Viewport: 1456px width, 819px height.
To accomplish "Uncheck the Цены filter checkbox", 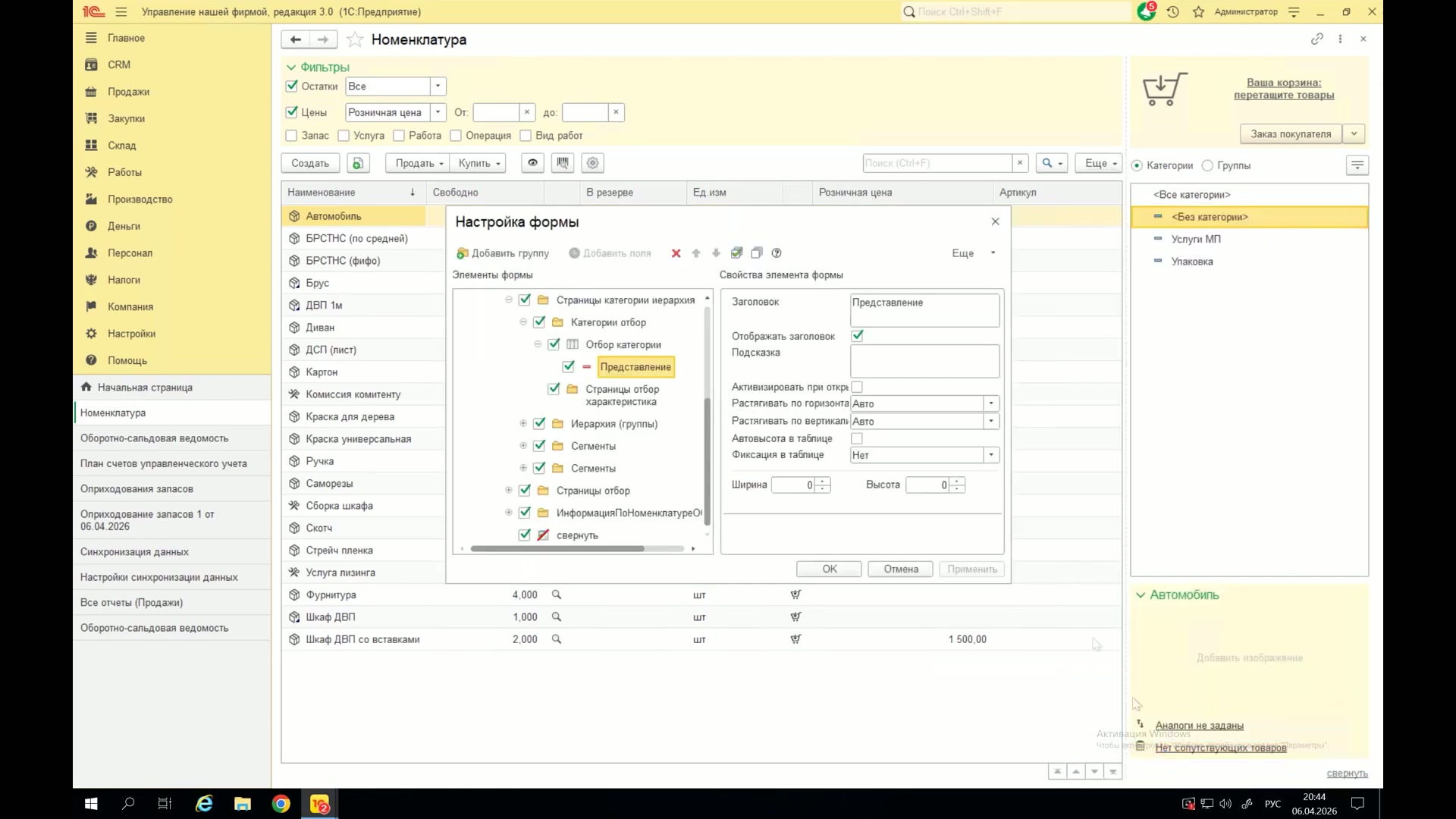I will point(292,112).
